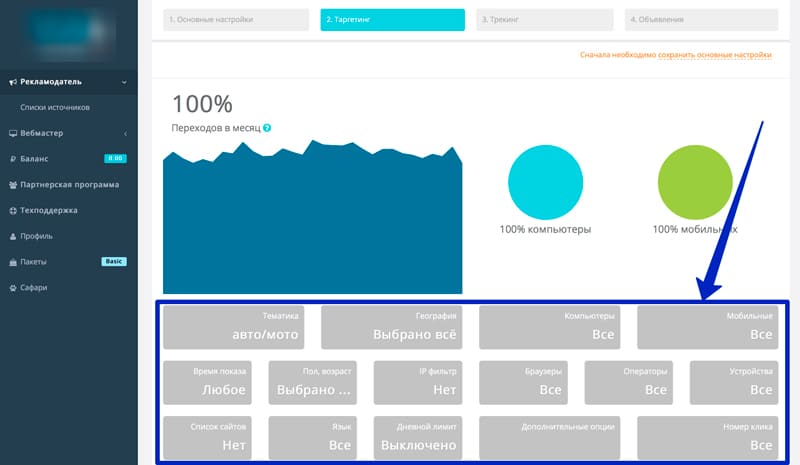Collapse the Рекламодатель menu chevron
This screenshot has height=465, width=800.
click(124, 82)
